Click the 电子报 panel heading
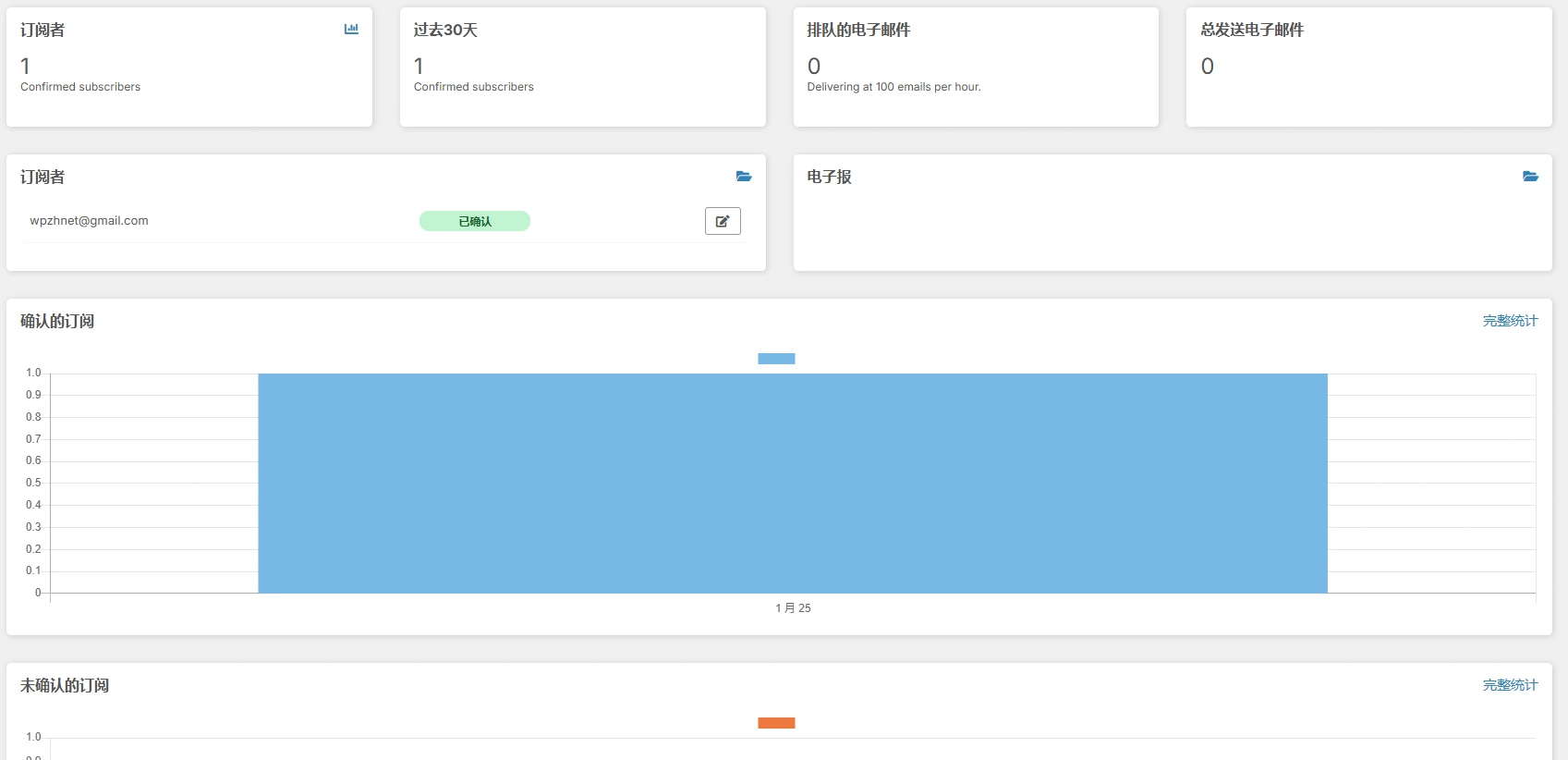1568x760 pixels. (829, 177)
